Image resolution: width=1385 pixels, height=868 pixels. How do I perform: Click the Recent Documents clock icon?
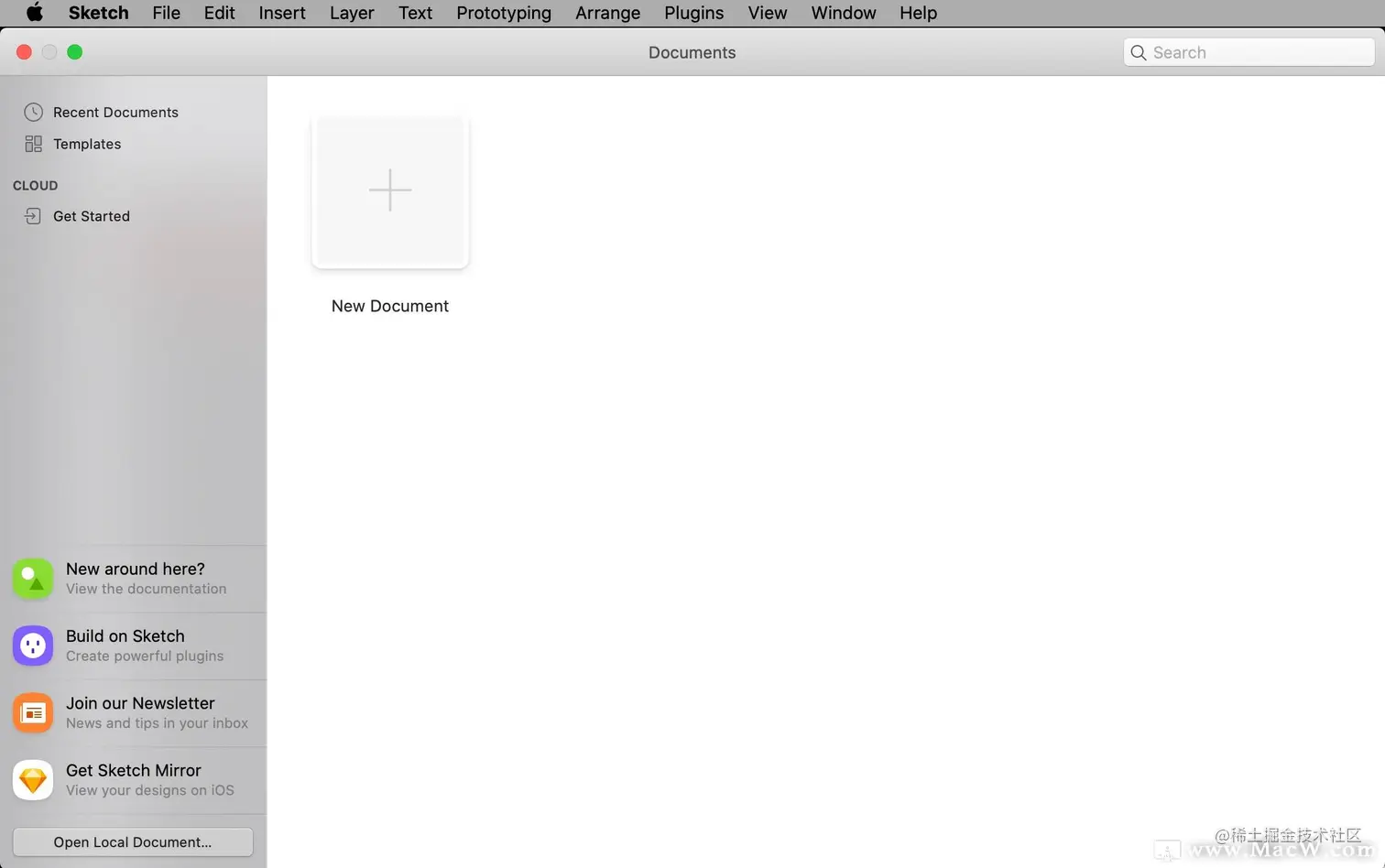[x=33, y=112]
